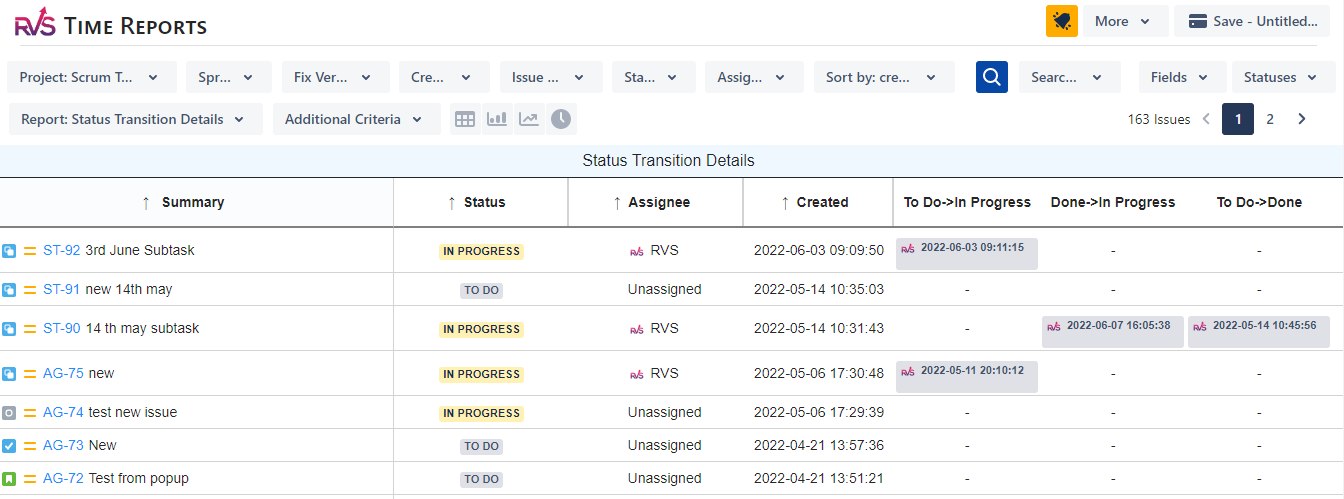
Task: Expand the Additional Criteria dropdown
Action: 357,119
